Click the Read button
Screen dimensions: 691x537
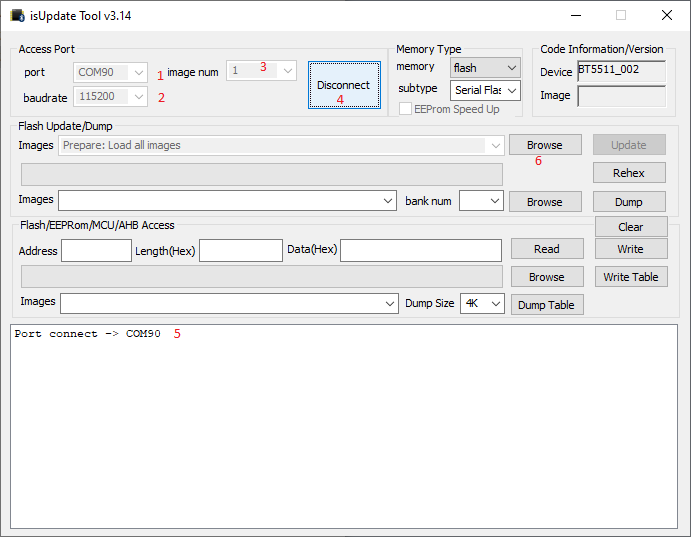pos(546,249)
